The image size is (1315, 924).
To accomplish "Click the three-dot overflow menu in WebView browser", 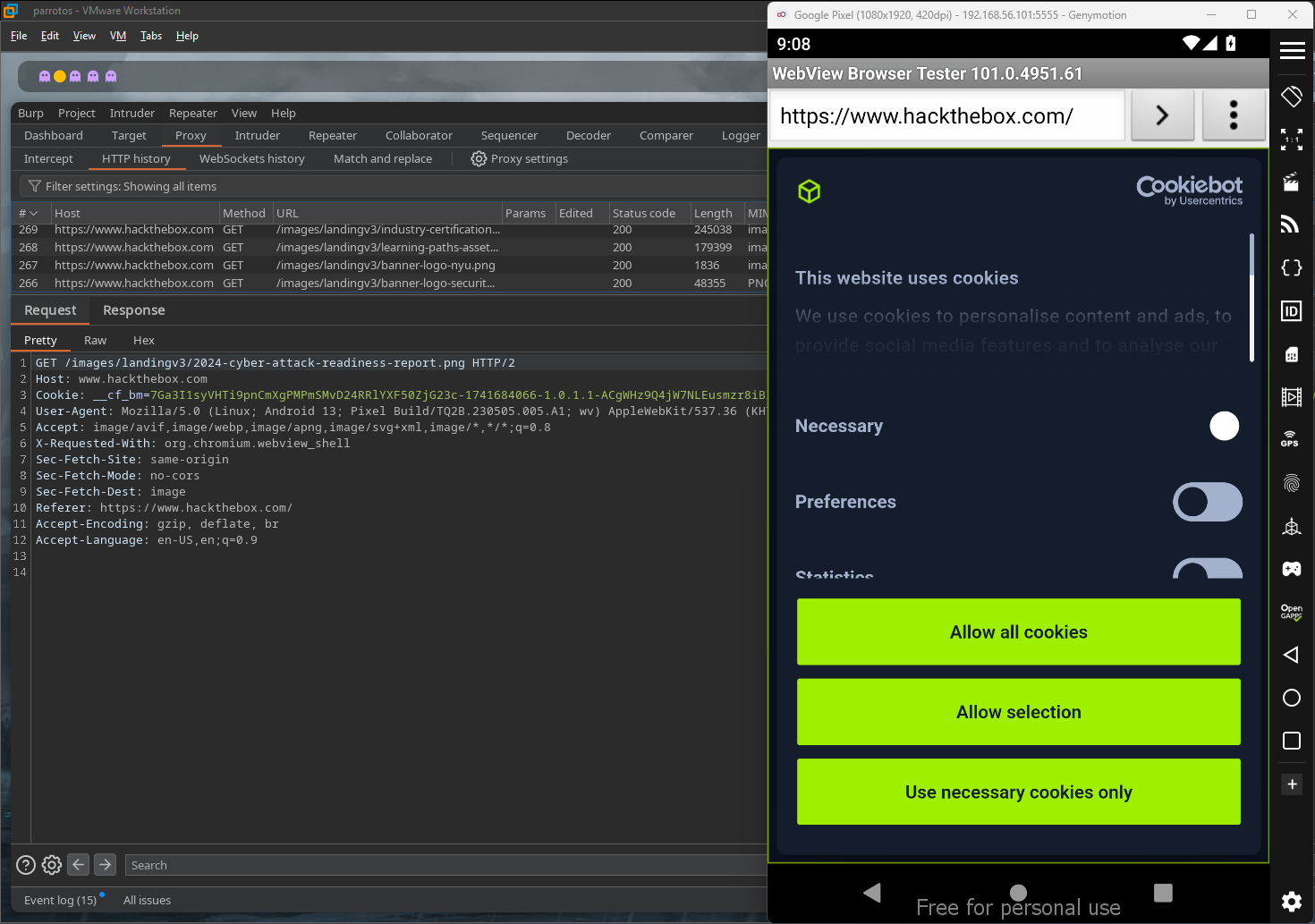I will [x=1234, y=115].
